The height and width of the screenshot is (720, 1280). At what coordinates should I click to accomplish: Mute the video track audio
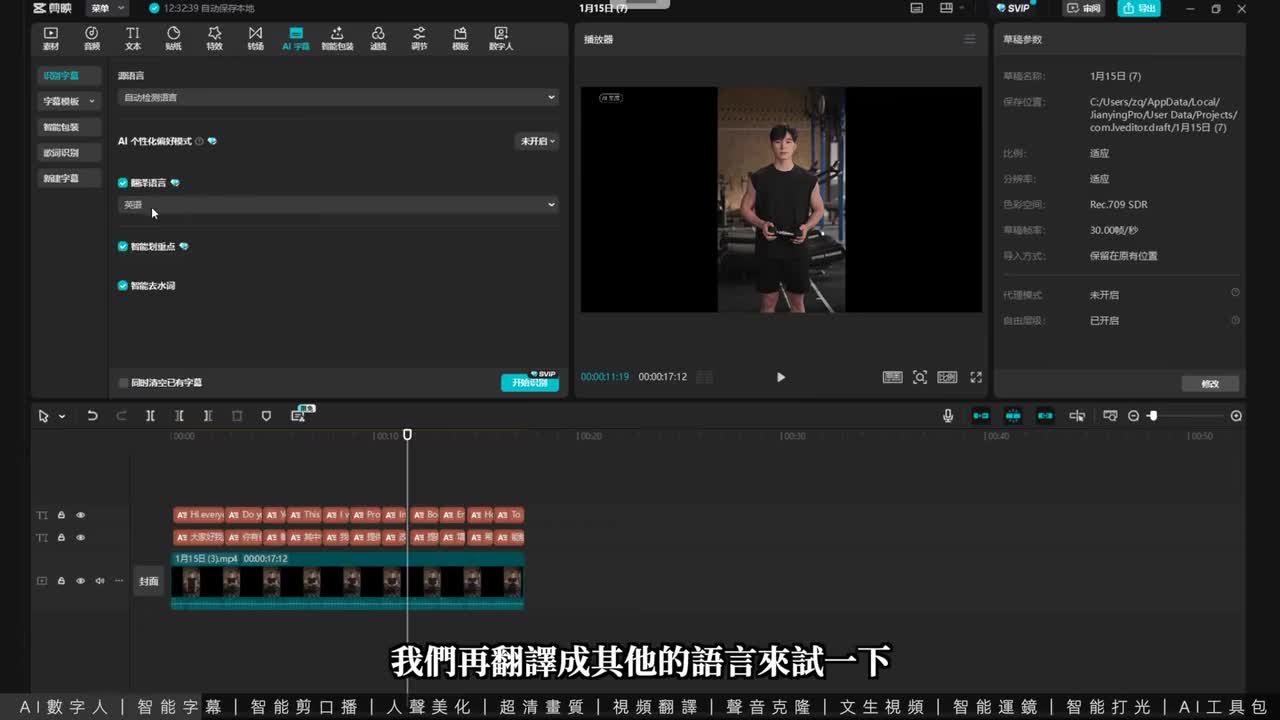(100, 581)
